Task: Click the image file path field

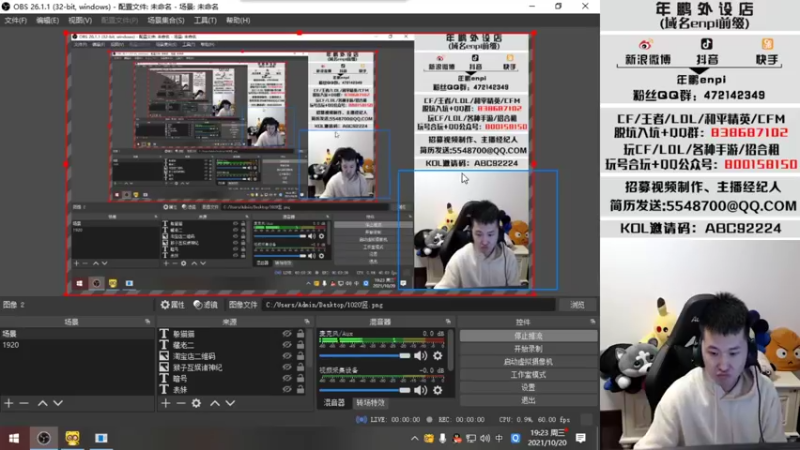Action: 409,305
